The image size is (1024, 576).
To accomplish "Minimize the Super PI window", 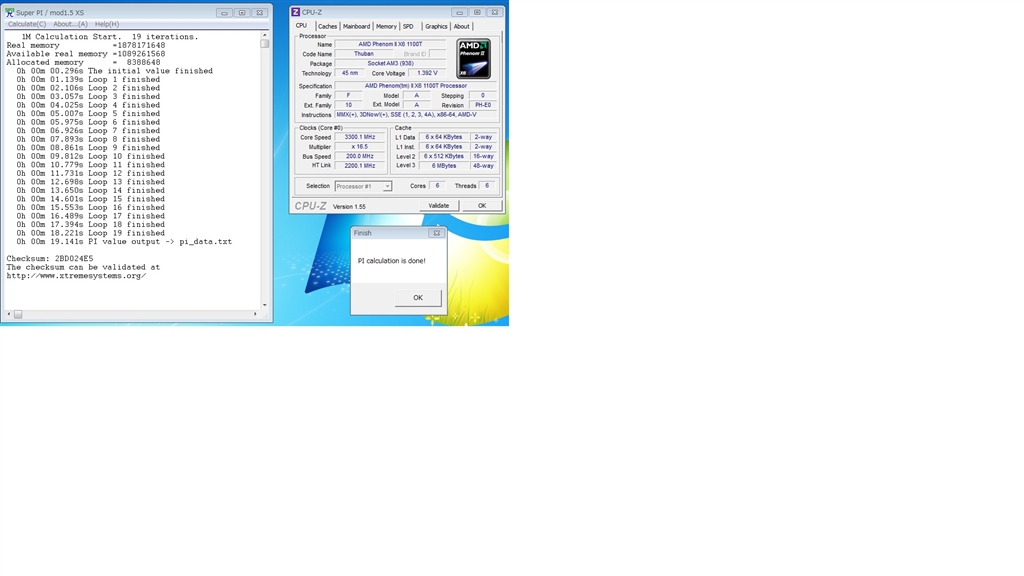I will point(224,12).
